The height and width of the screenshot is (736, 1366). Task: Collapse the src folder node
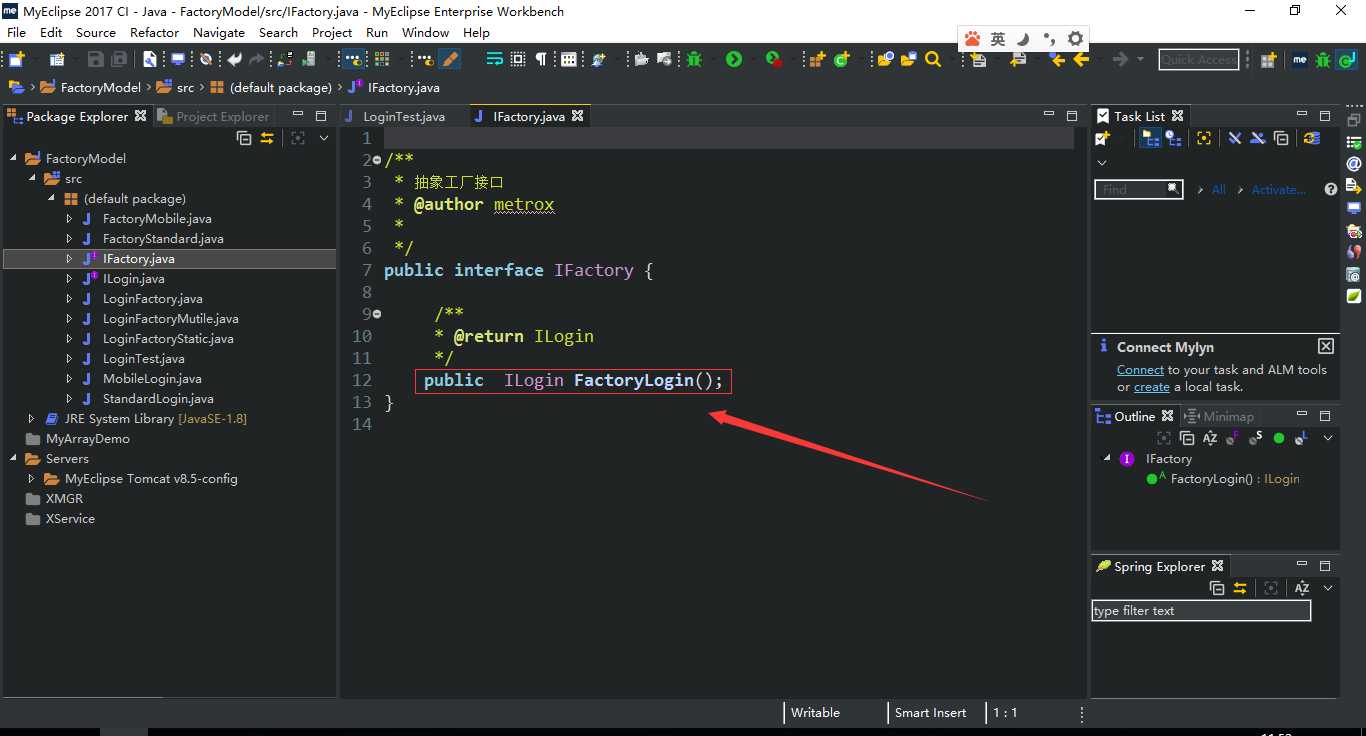pyautogui.click(x=32, y=178)
